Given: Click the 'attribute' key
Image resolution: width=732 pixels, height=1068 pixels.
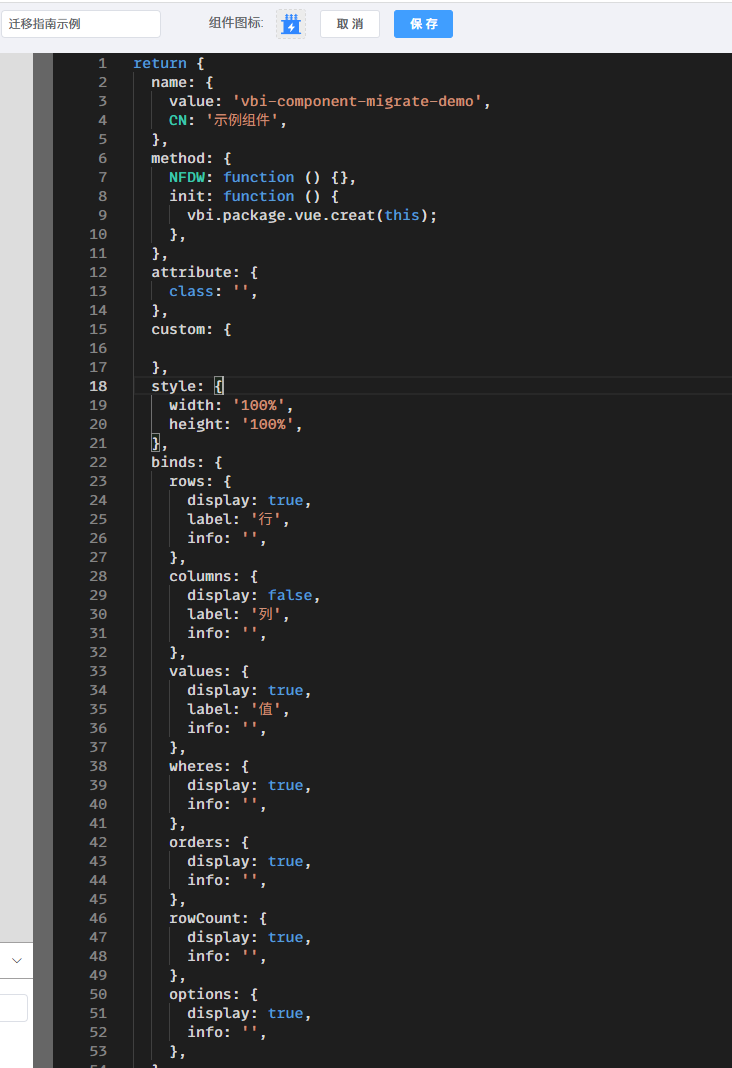Looking at the screenshot, I should coord(191,272).
